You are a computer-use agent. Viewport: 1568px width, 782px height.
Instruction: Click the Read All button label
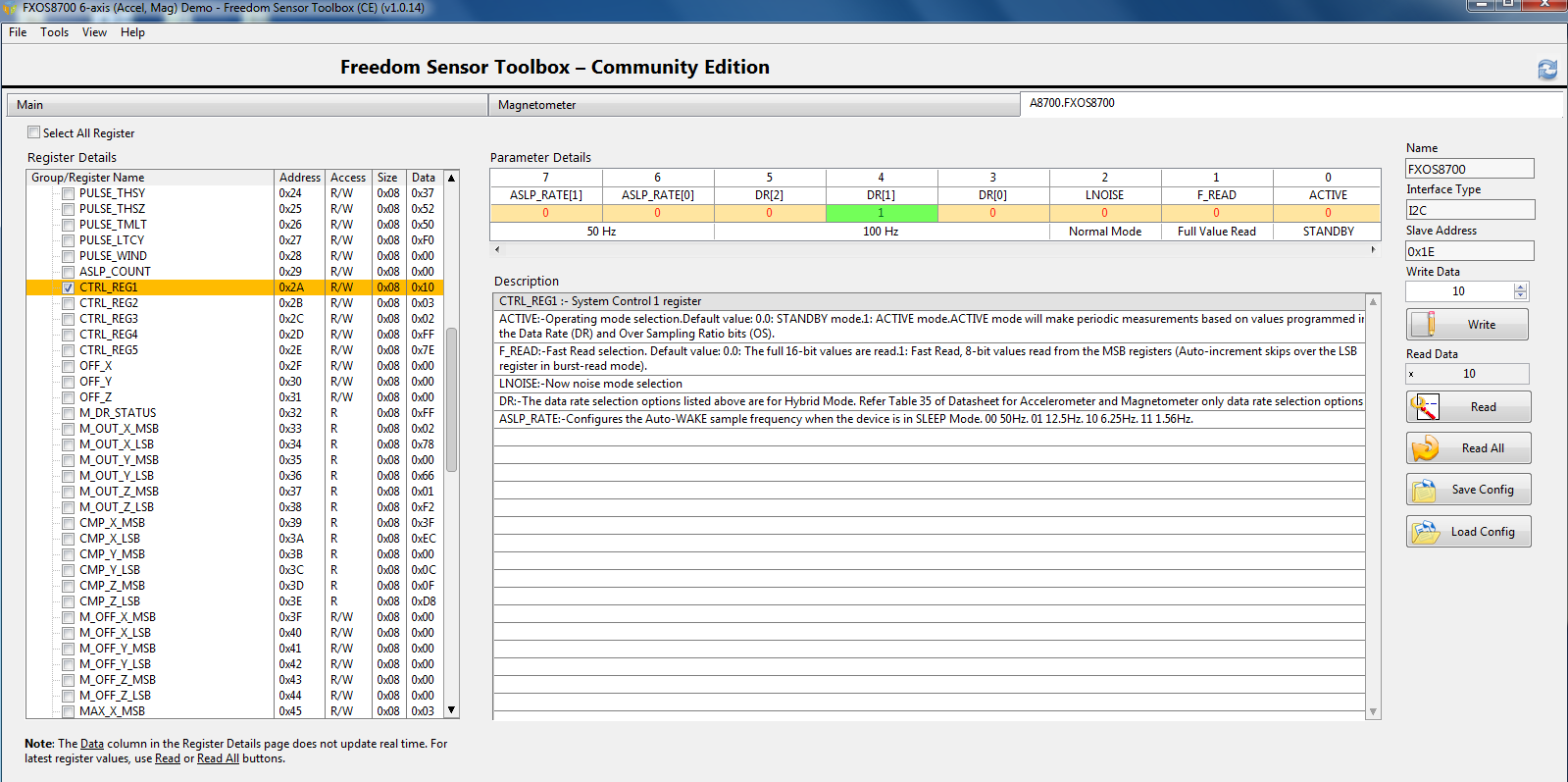1483,448
